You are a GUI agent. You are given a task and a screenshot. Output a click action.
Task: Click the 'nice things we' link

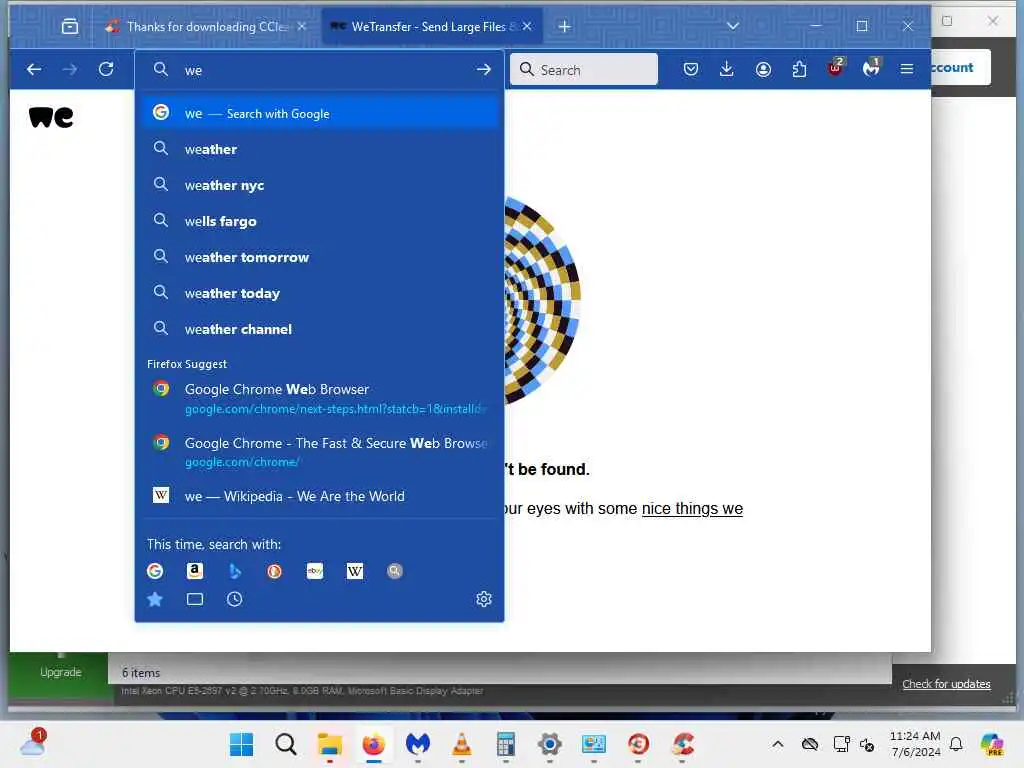(x=692, y=508)
